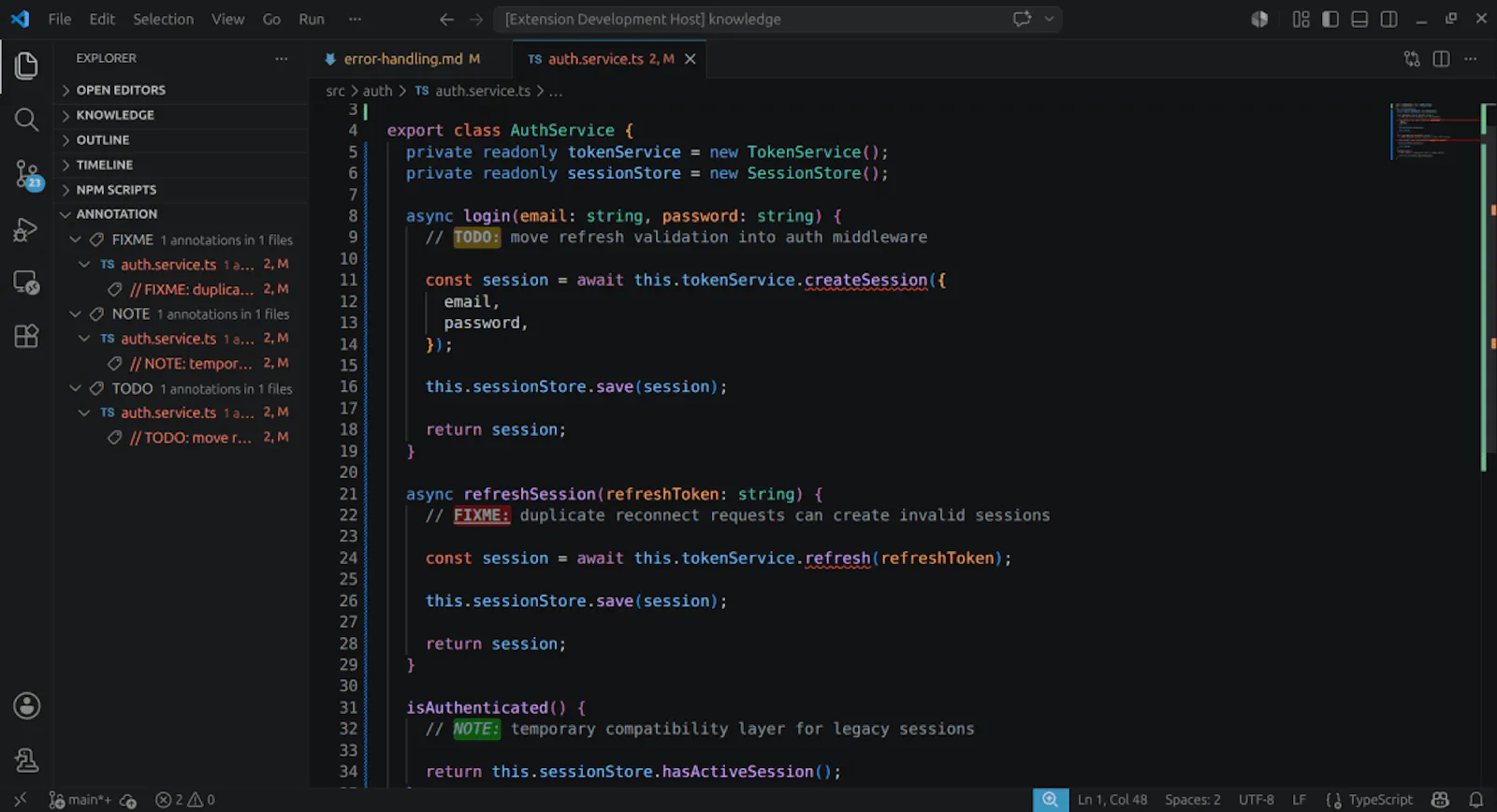Screen dimensions: 1497x812
Task: Open the File menu
Action: (x=60, y=19)
